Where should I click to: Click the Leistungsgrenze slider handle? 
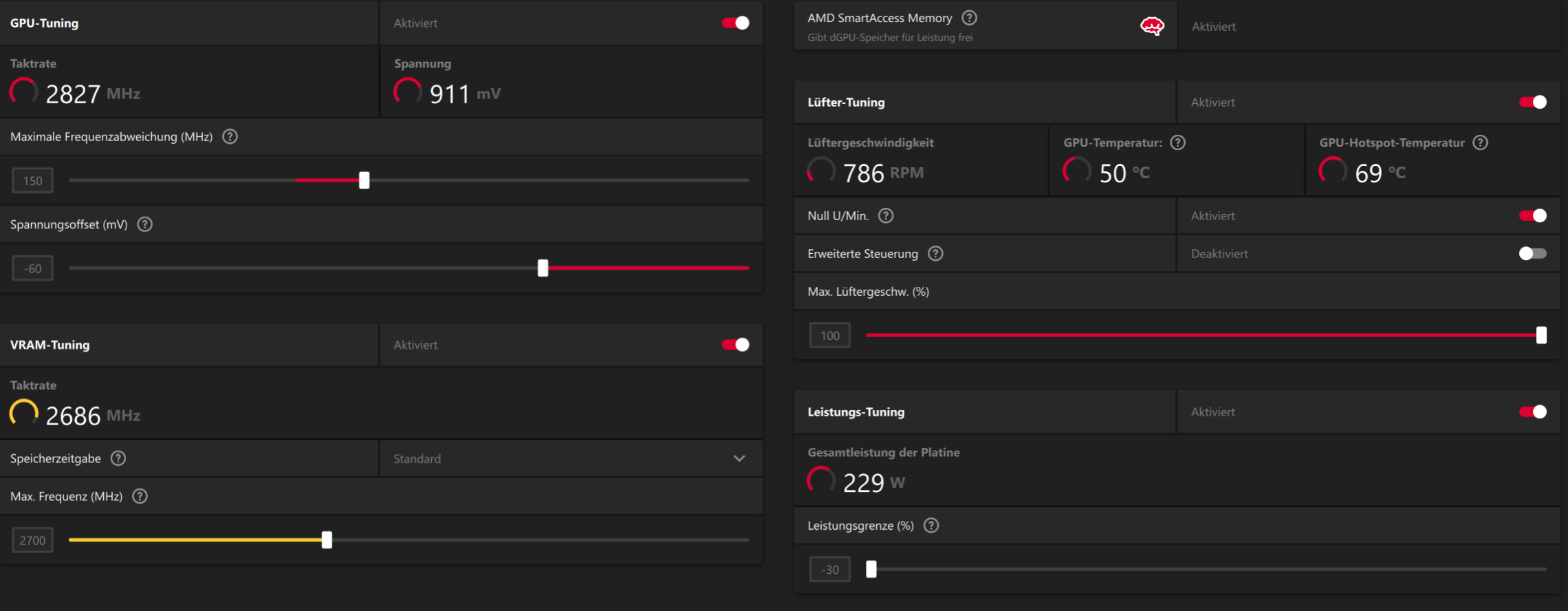(871, 569)
